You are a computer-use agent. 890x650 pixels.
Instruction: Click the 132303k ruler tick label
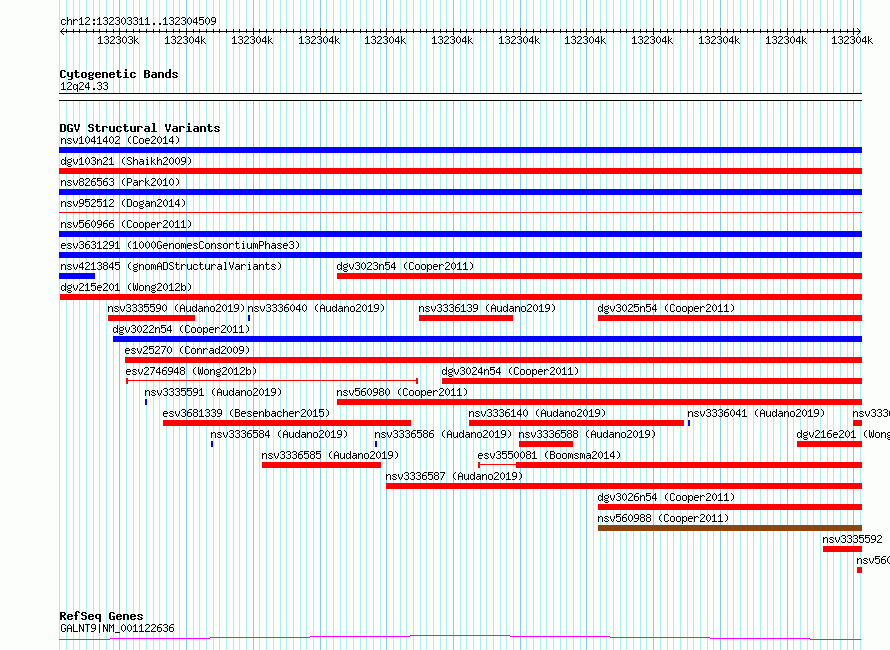[x=118, y=40]
